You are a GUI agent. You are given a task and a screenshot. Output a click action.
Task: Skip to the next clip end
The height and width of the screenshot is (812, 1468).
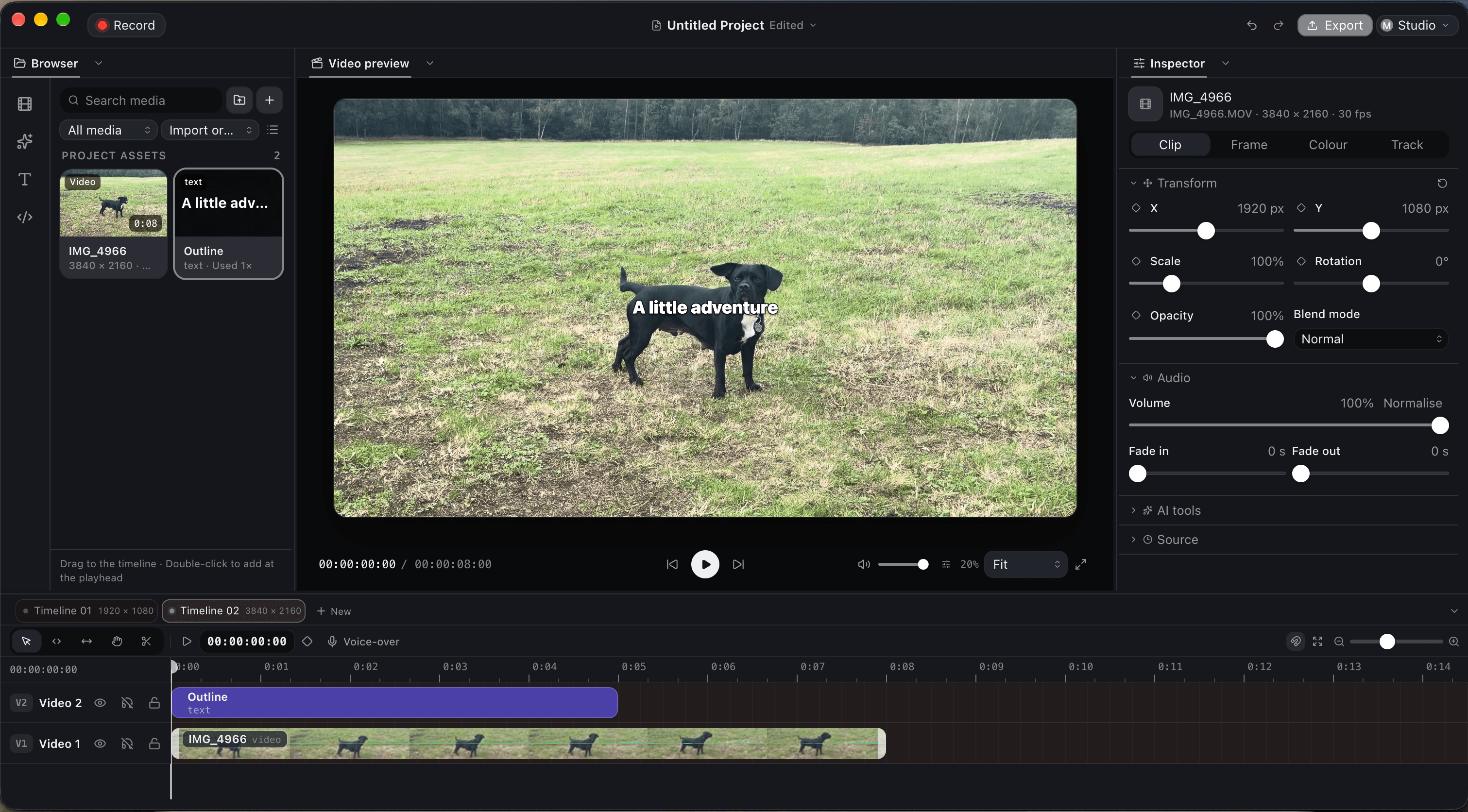click(738, 564)
